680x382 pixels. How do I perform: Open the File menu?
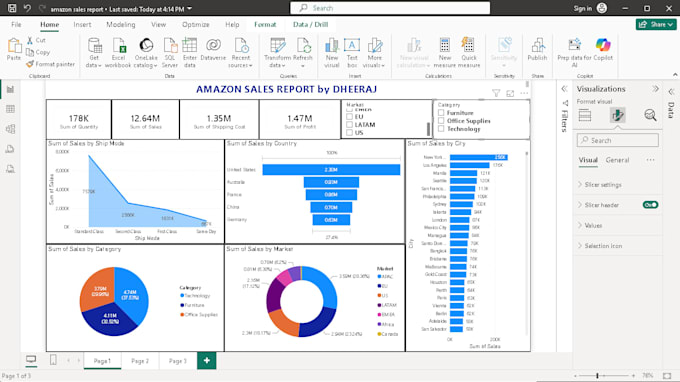pyautogui.click(x=16, y=25)
